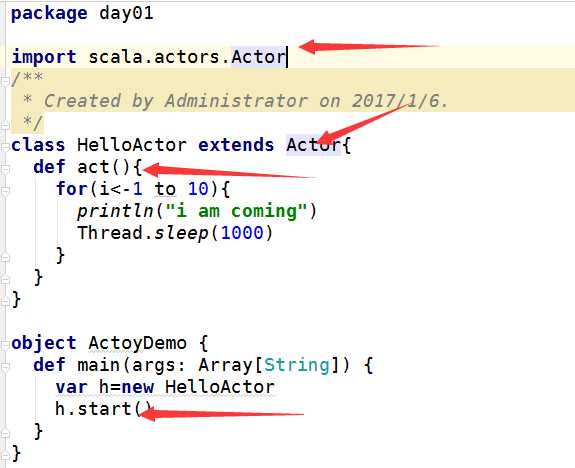575x468 pixels.
Task: Click the 'new' keyword
Action: (138, 387)
